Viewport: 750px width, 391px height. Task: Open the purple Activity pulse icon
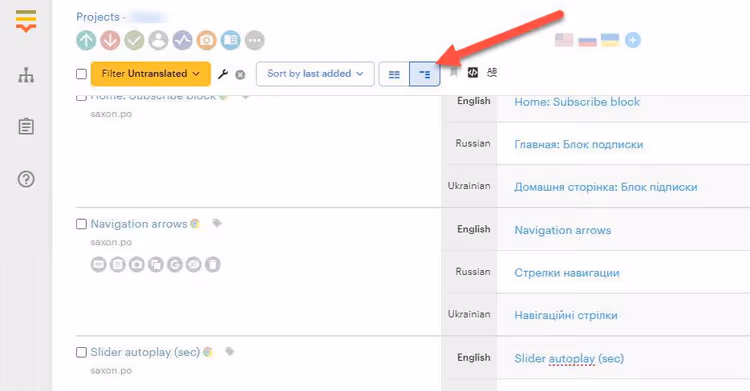click(182, 40)
